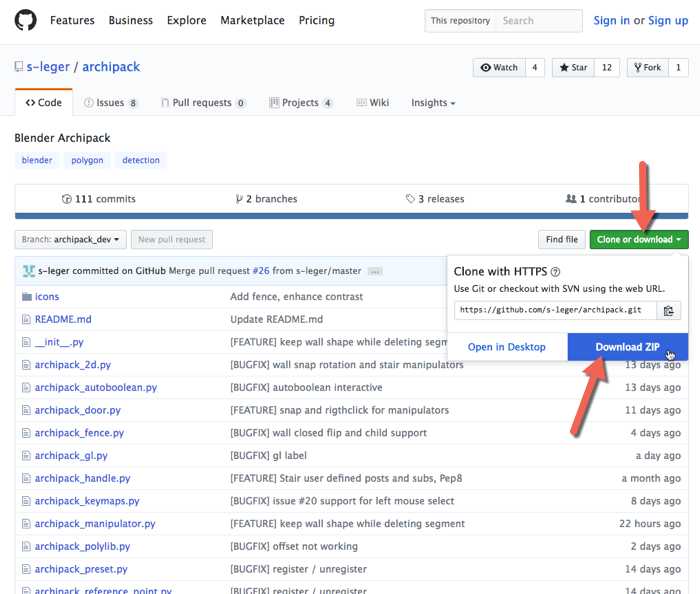
Task: Click file icon next to README.md
Action: 26,320
